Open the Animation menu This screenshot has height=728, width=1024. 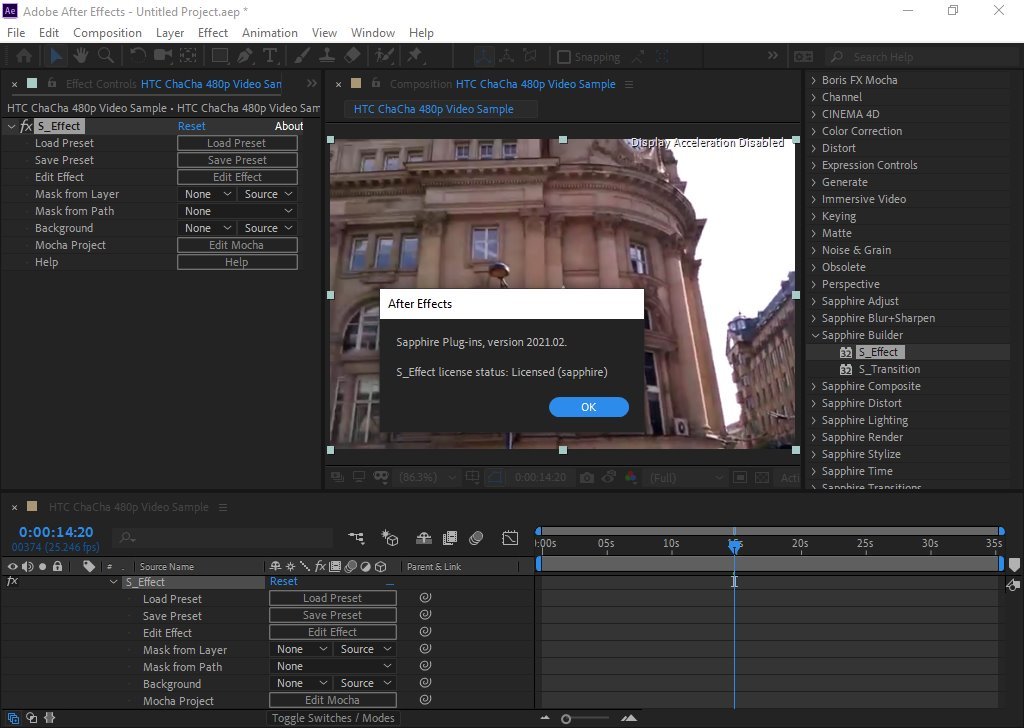270,33
